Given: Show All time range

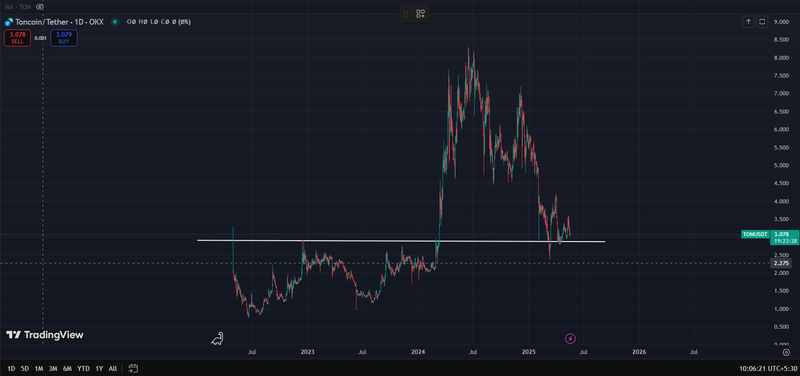Looking at the screenshot, I should [x=113, y=368].
